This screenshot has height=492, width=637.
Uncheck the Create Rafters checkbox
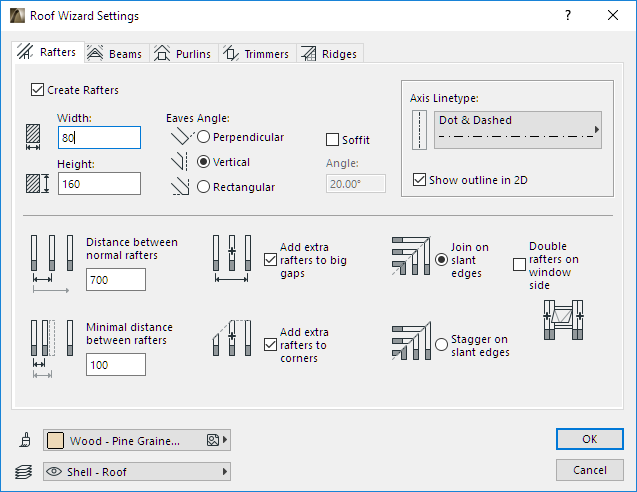click(39, 90)
